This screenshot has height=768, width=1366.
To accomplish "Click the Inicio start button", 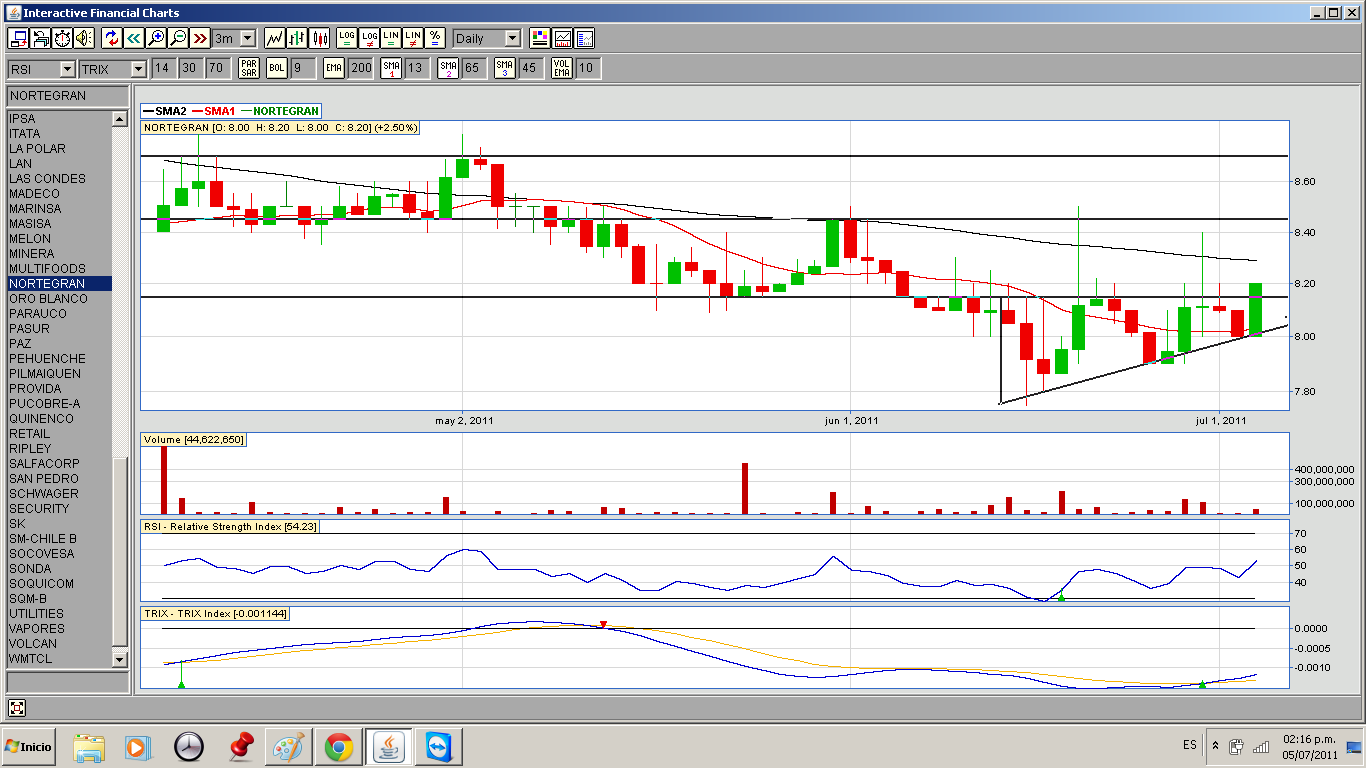I will pyautogui.click(x=29, y=747).
